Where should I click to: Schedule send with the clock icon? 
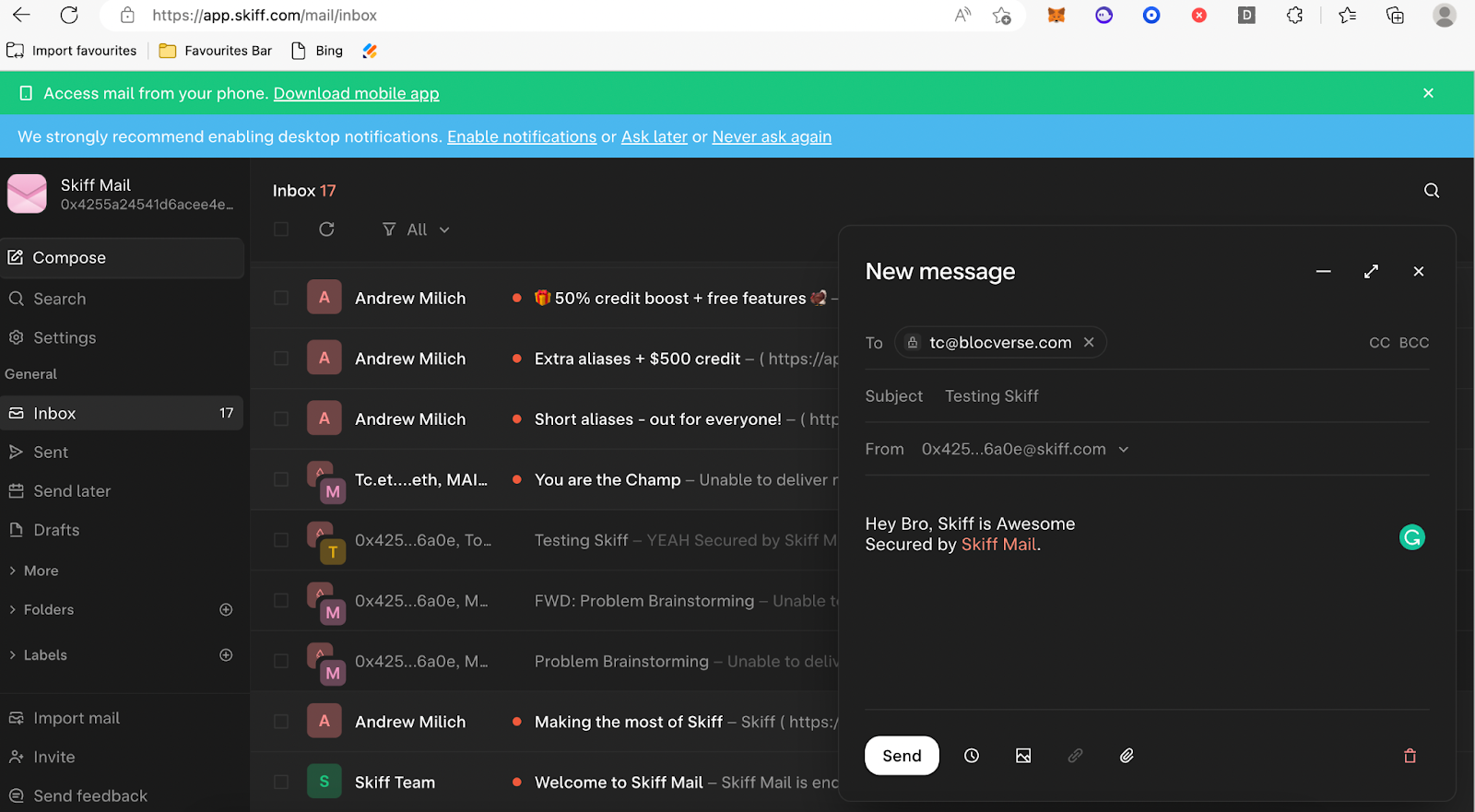coord(972,756)
